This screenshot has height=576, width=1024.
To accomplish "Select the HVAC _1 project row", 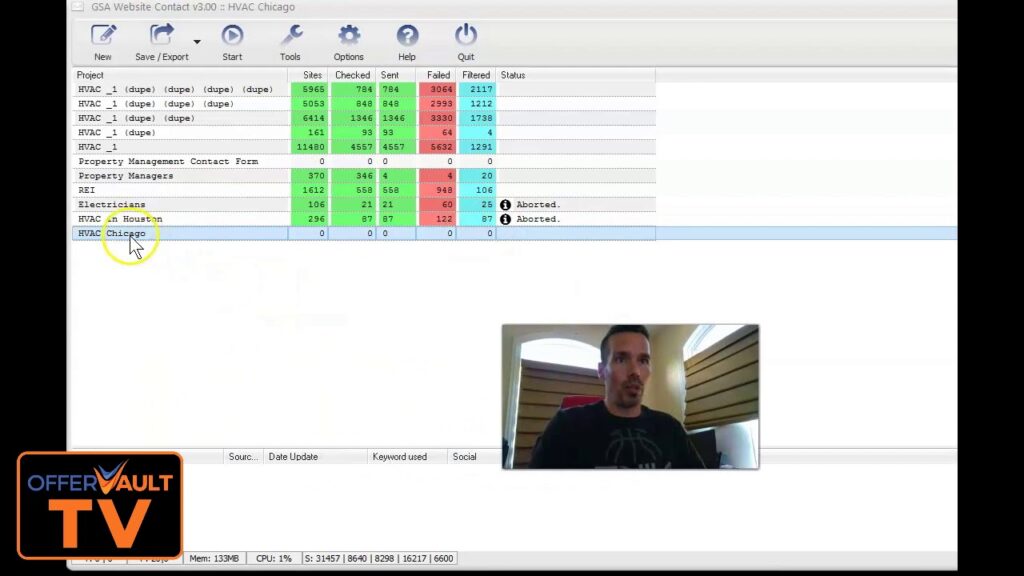I will [364, 147].
